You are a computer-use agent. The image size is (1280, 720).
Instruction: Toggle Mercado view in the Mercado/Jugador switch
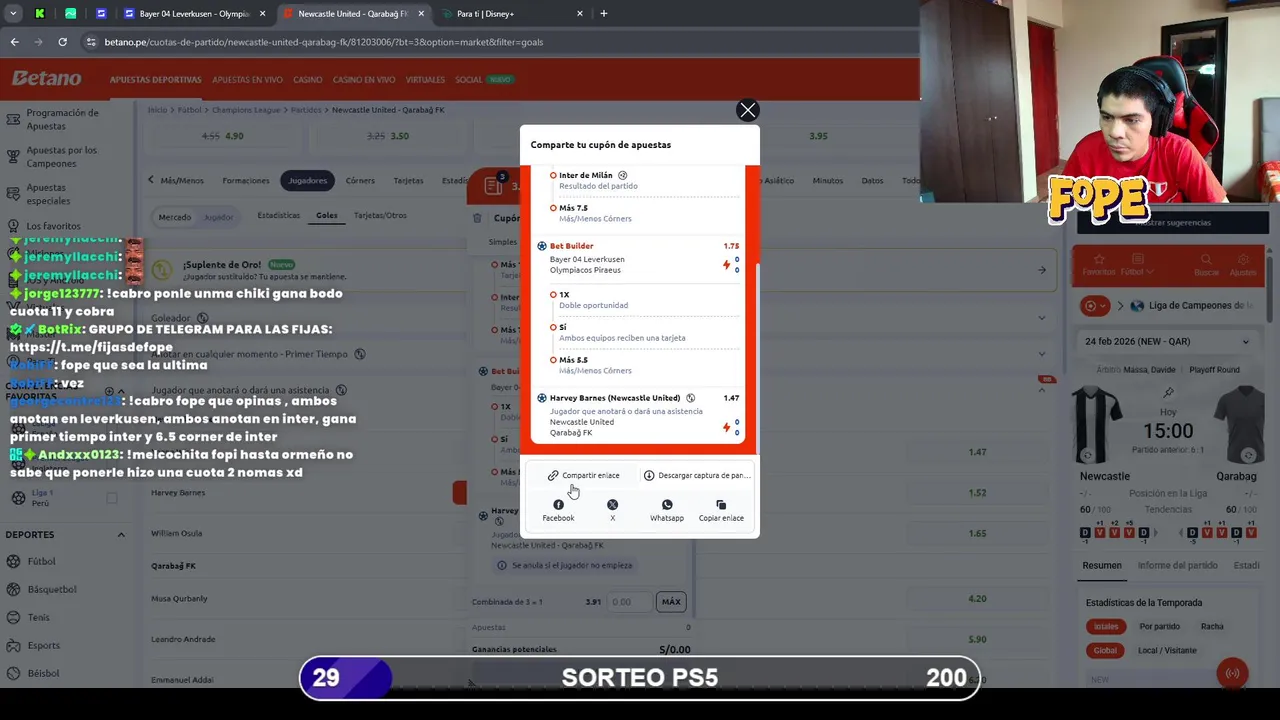pos(174,217)
